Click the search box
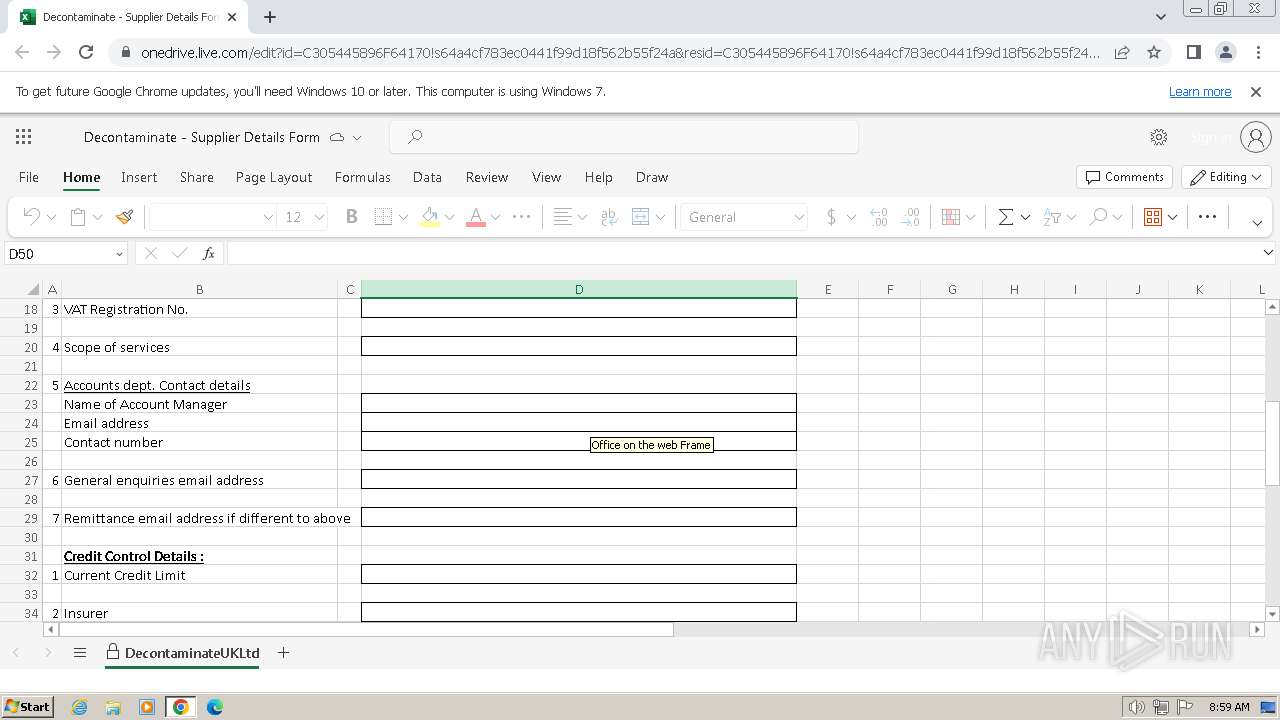The image size is (1280, 720). 624,137
